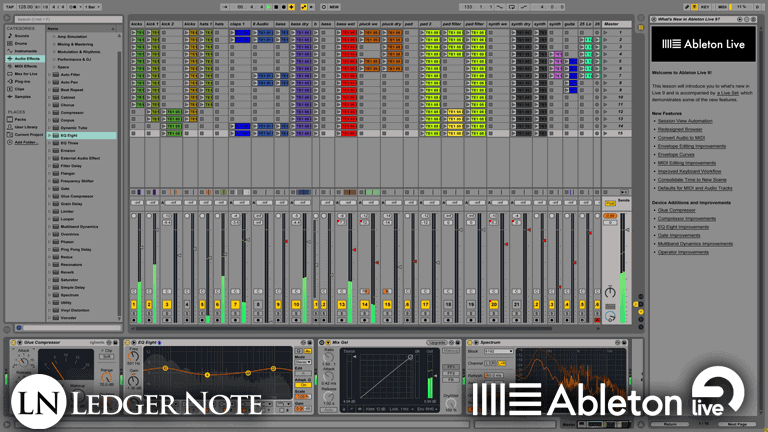Launch master scene 1
Viewport: 768px width, 432px height.
(605, 32)
